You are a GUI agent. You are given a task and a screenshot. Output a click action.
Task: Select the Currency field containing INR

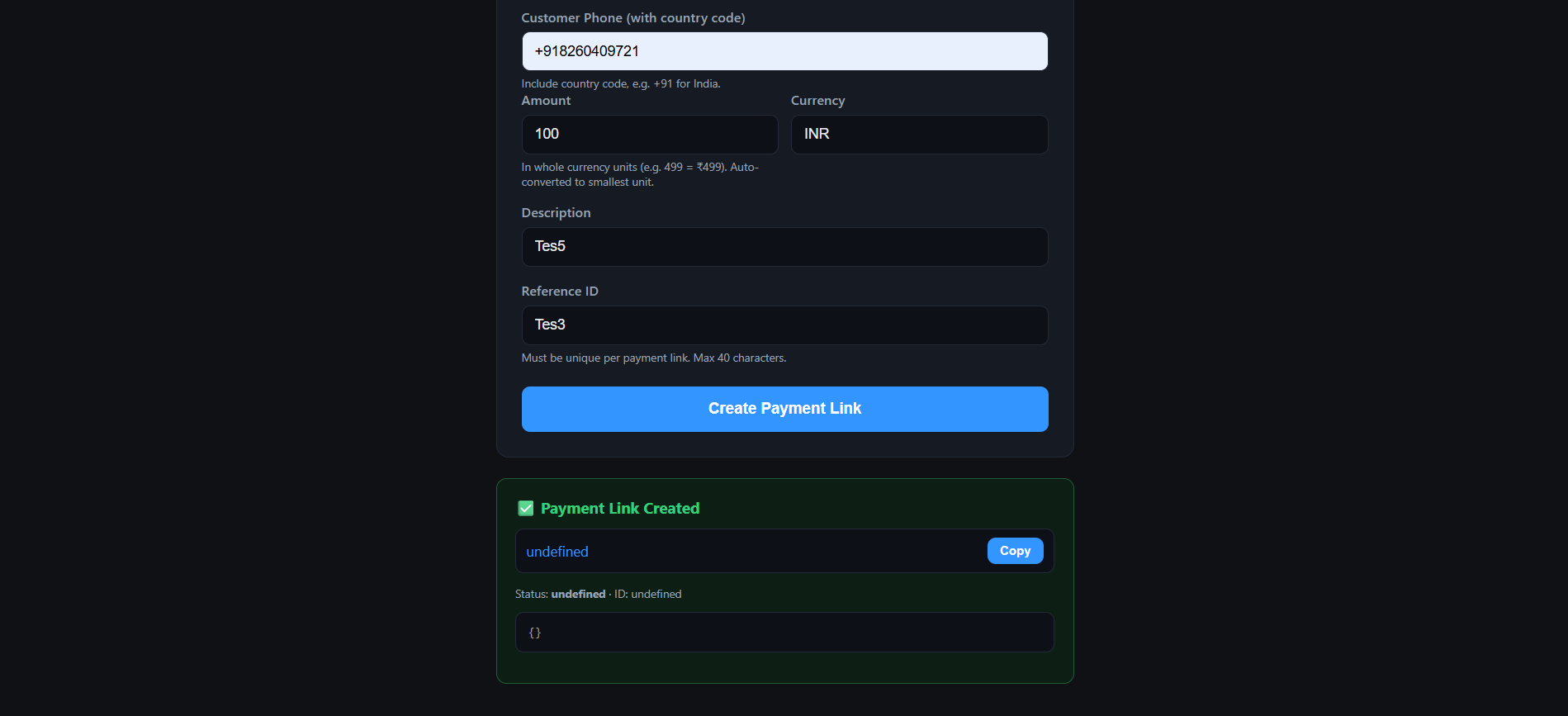coord(919,135)
